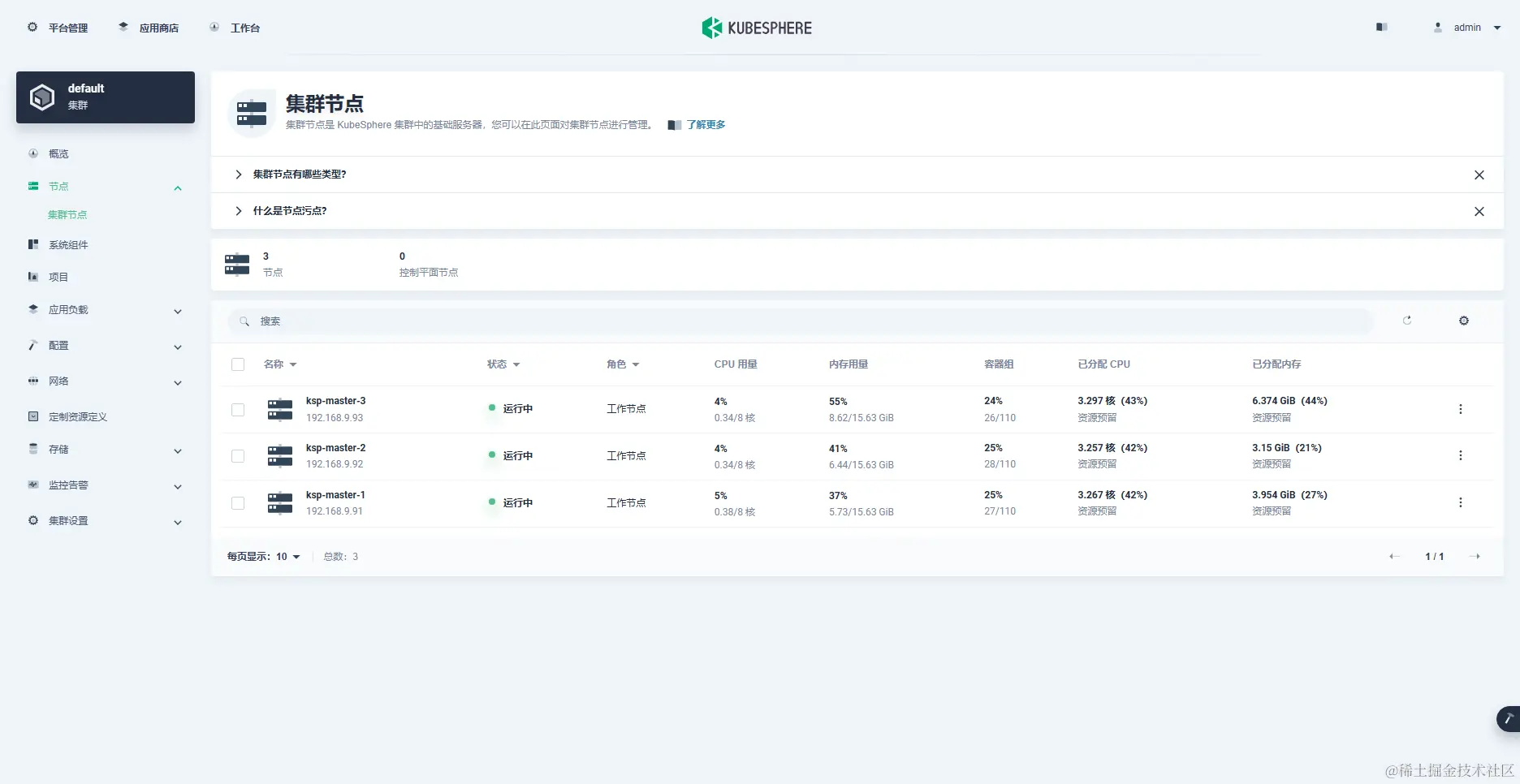Click the 系统组件 sidebar icon
This screenshot has height=784, width=1520.
click(x=33, y=244)
